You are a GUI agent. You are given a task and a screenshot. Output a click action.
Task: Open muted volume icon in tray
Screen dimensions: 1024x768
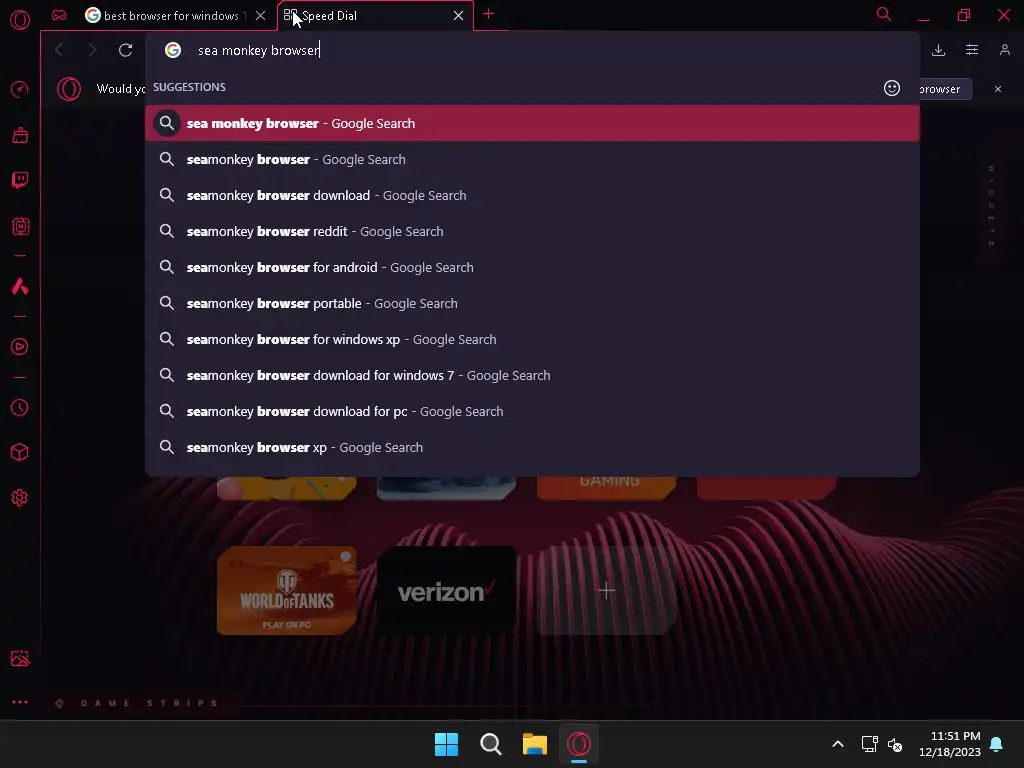point(895,744)
